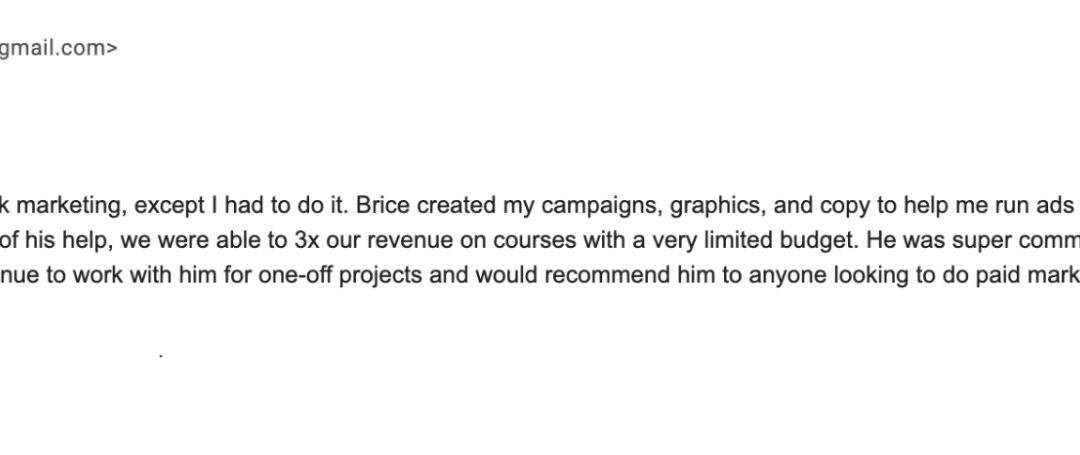Click the word "budget." ending the sentence
Image resolution: width=1080 pixels, height=455 pixels.
(x=820, y=240)
